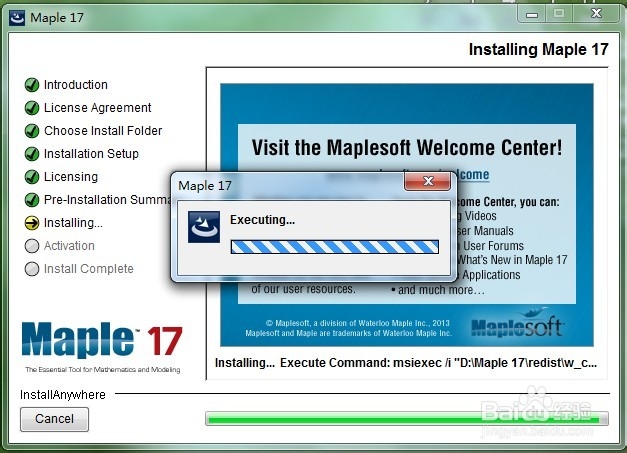This screenshot has height=453, width=627.
Task: Click the striped Executing progress bar
Action: click(x=335, y=247)
